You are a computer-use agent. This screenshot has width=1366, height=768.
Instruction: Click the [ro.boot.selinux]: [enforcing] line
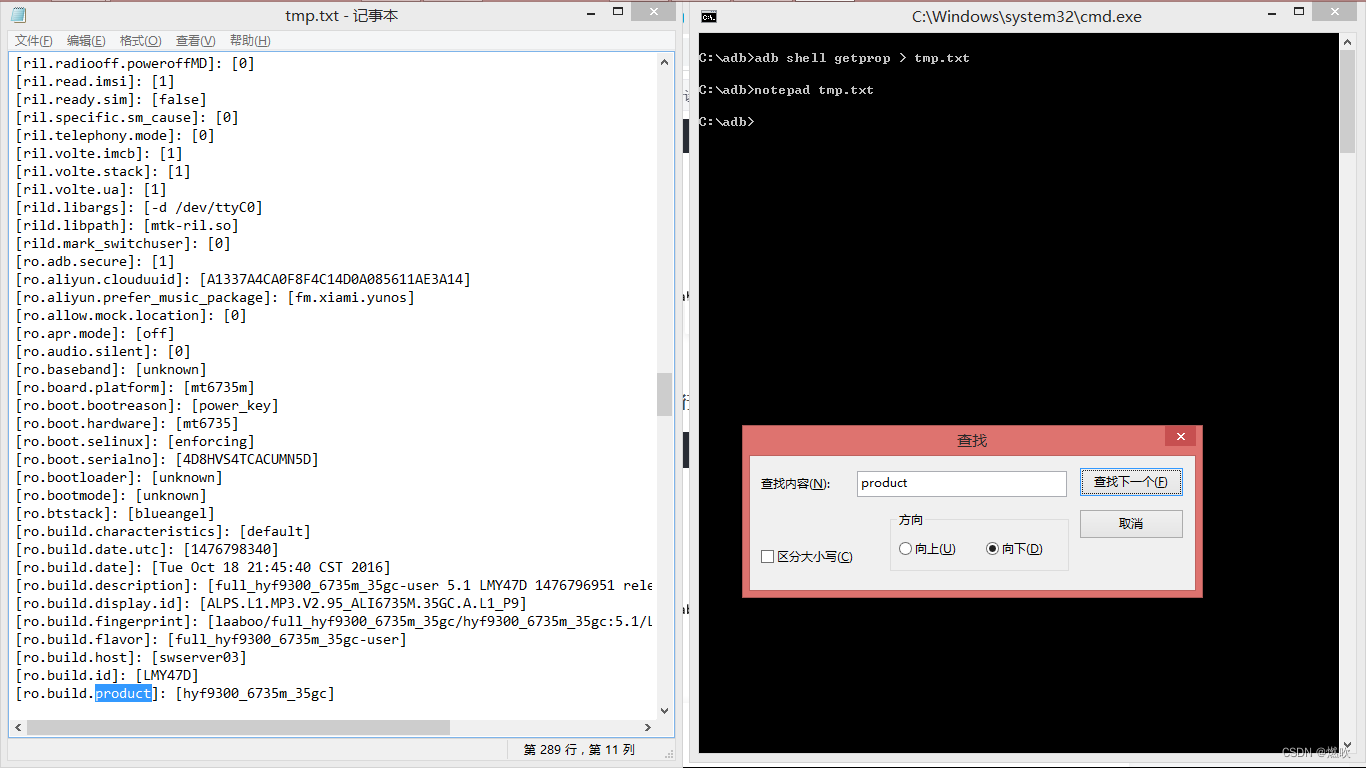pyautogui.click(x=135, y=441)
